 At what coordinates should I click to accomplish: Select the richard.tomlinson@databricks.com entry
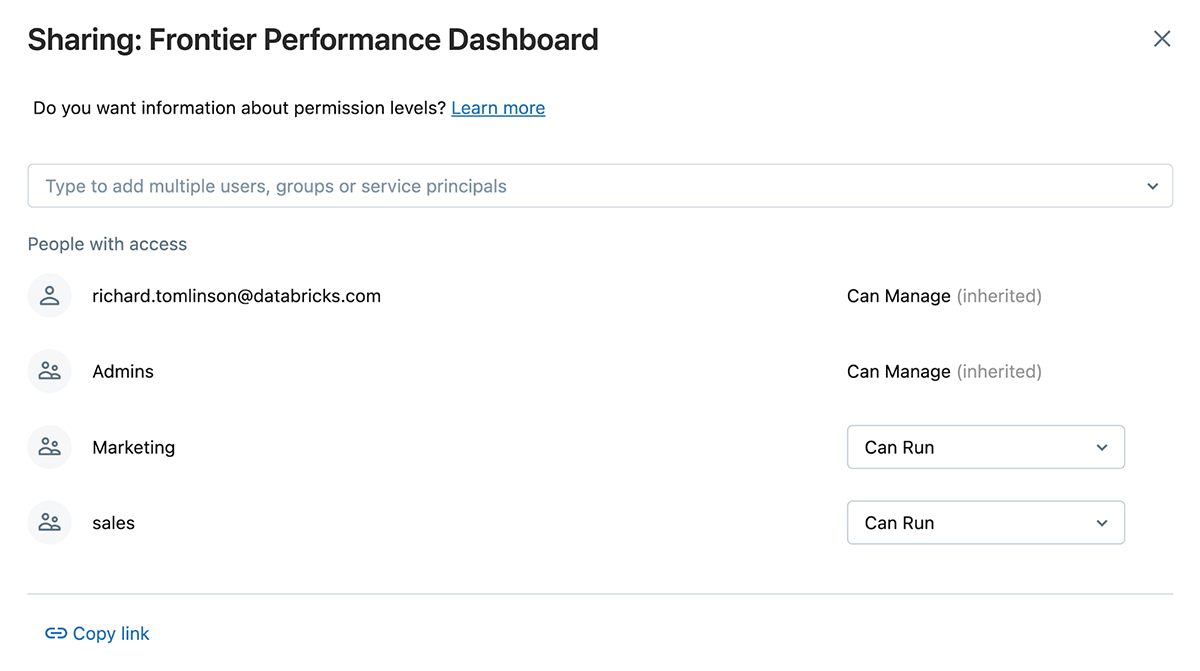coord(236,296)
